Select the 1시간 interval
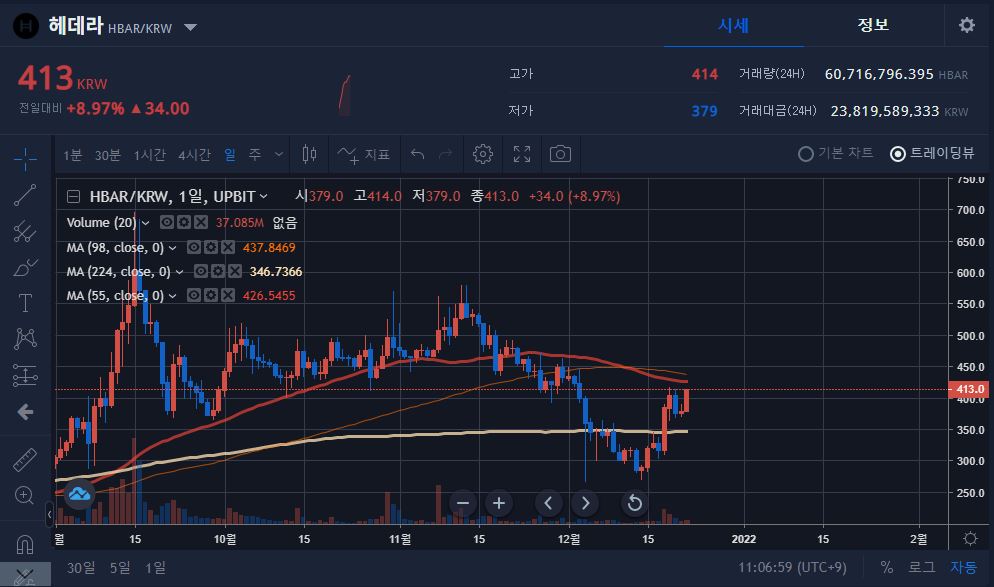 [x=150, y=154]
